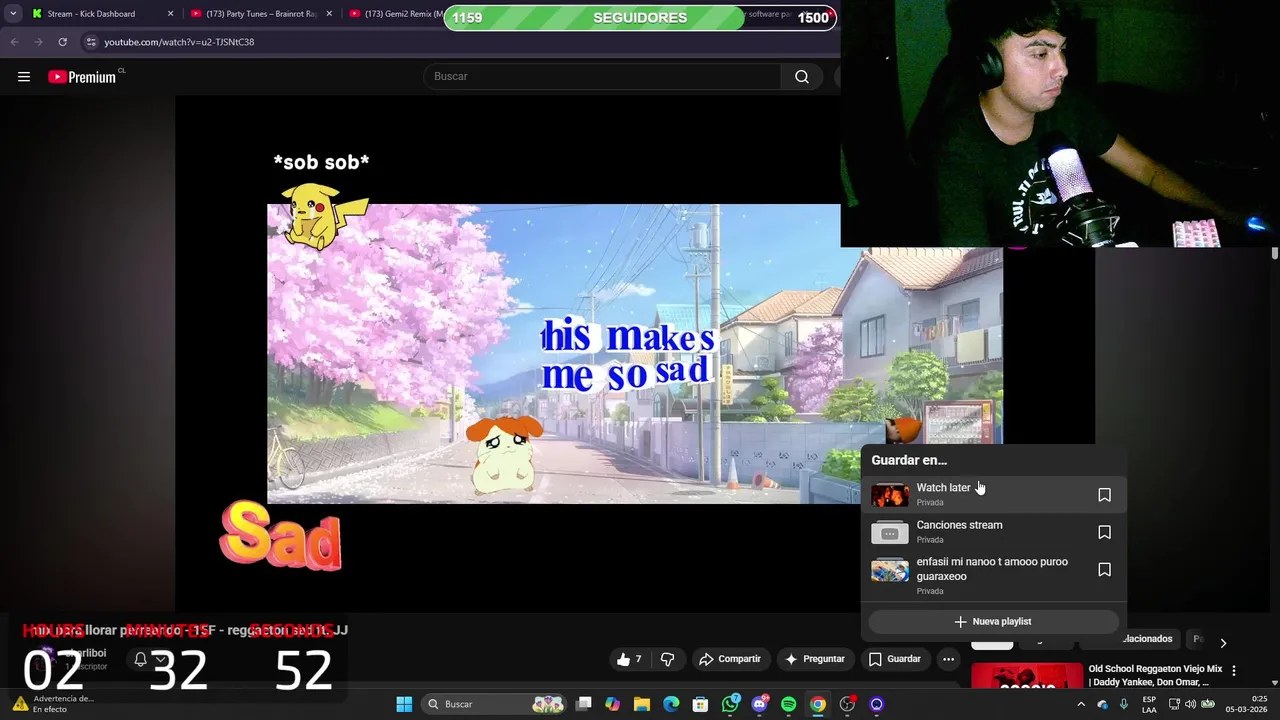Reload the page with the browser refresh icon
Image resolution: width=1280 pixels, height=720 pixels.
tap(62, 42)
